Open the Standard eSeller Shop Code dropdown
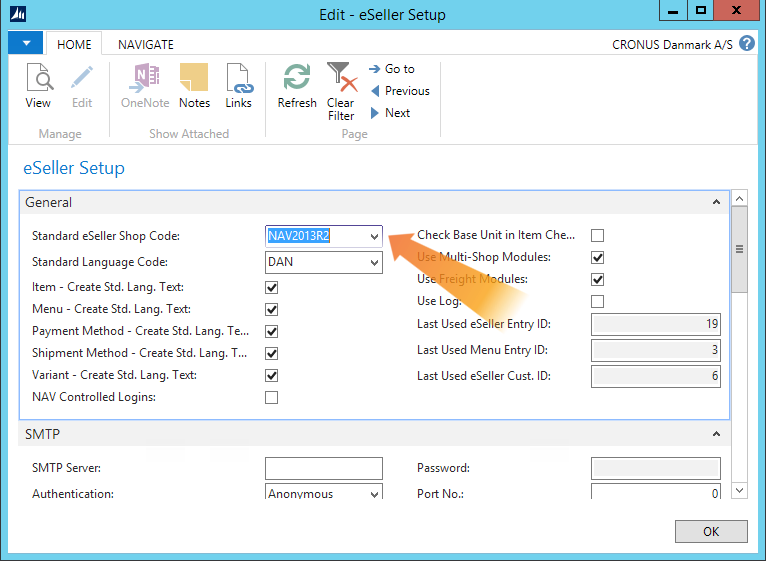 click(x=374, y=237)
